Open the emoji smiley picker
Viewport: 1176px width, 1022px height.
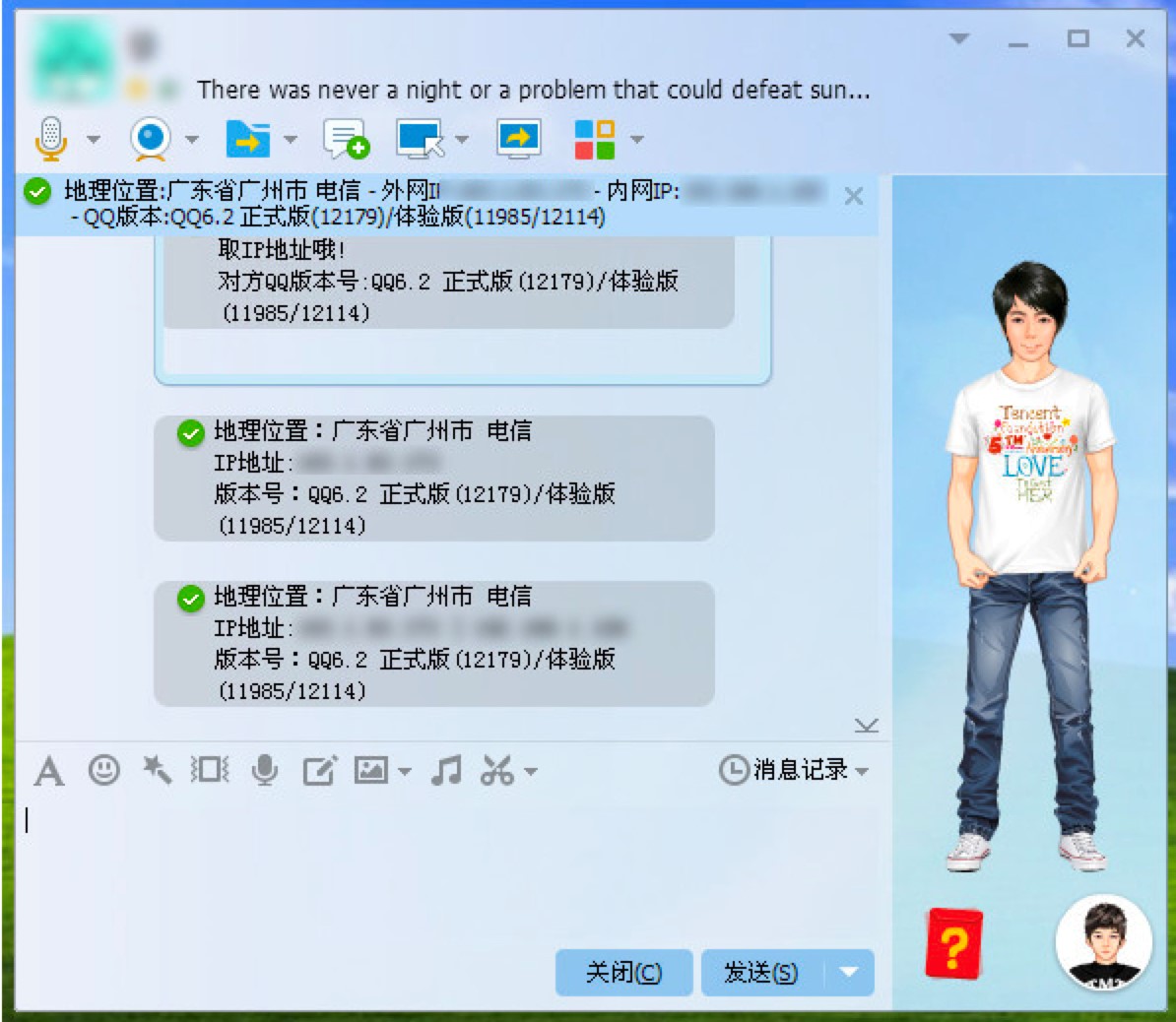pyautogui.click(x=103, y=769)
